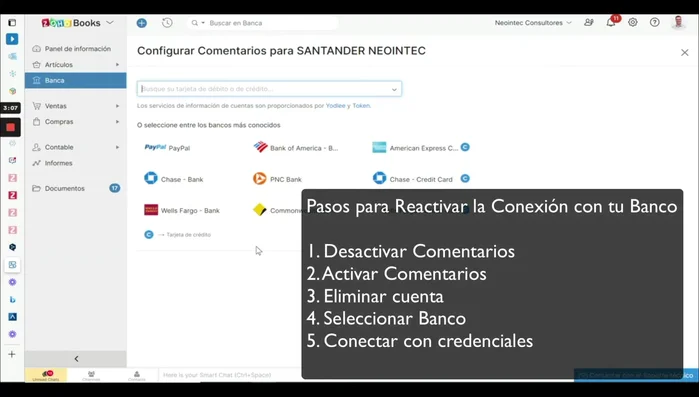This screenshot has width=699, height=397.
Task: Click the snowflake app icon in strip
Action: 12,74
